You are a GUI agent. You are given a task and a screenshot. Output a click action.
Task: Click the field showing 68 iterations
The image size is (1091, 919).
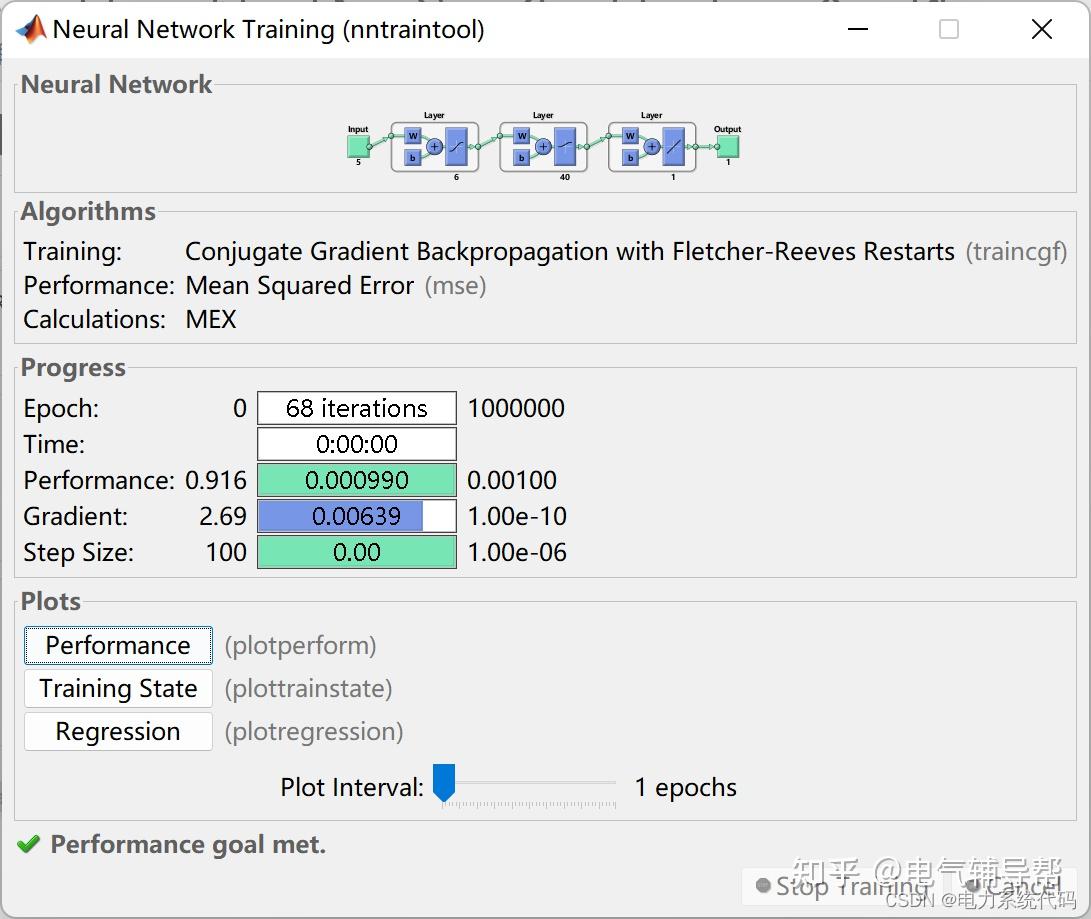point(356,408)
